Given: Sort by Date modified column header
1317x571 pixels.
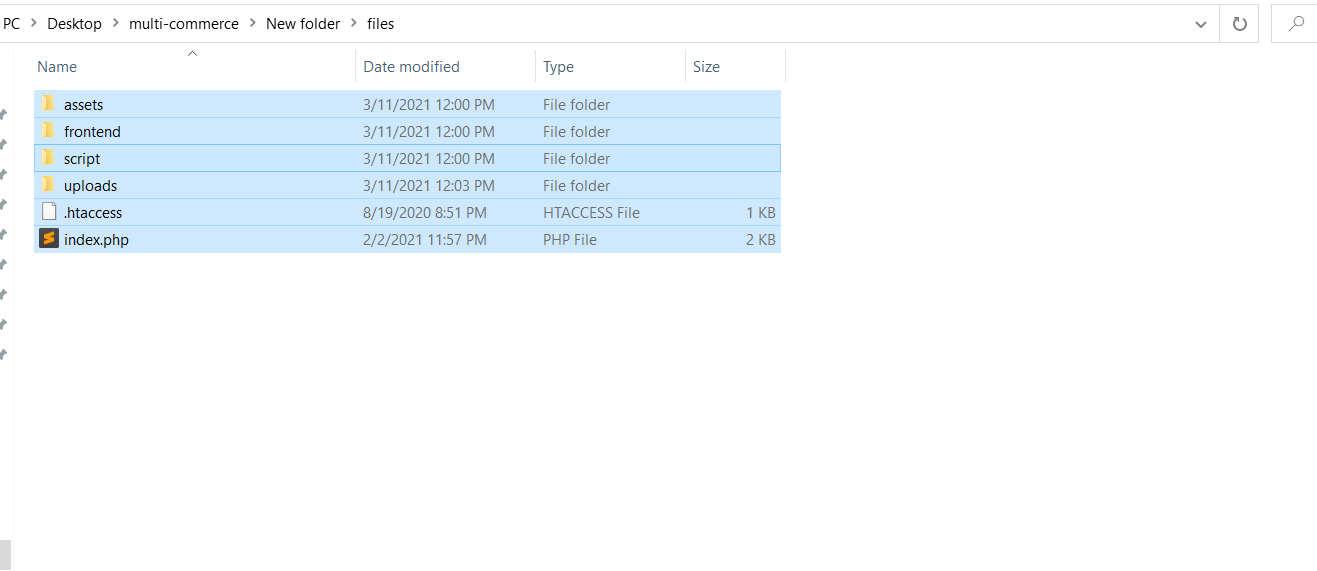Looking at the screenshot, I should tap(411, 67).
